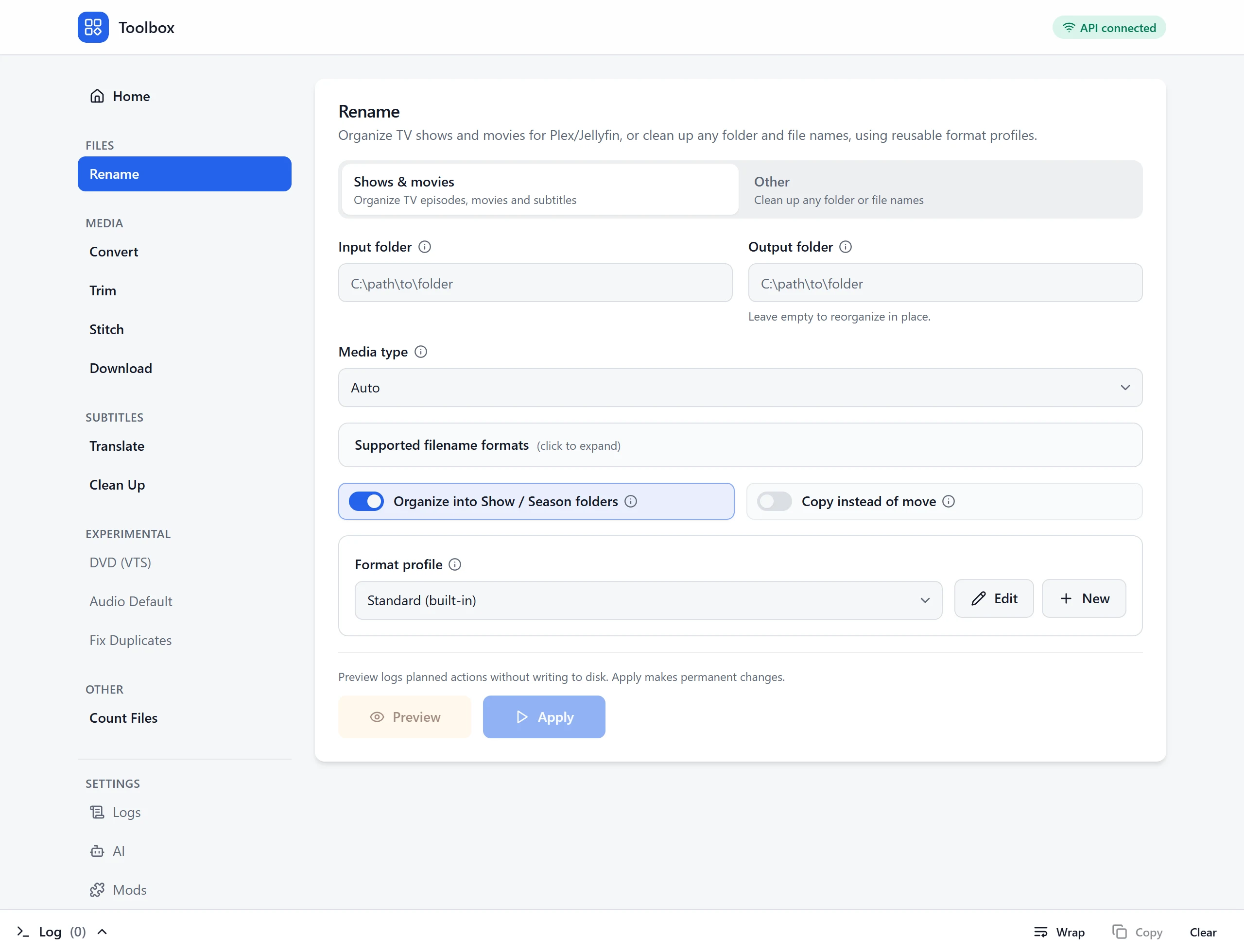
Task: Open Fix Duplicates experimental tool
Action: click(184, 640)
